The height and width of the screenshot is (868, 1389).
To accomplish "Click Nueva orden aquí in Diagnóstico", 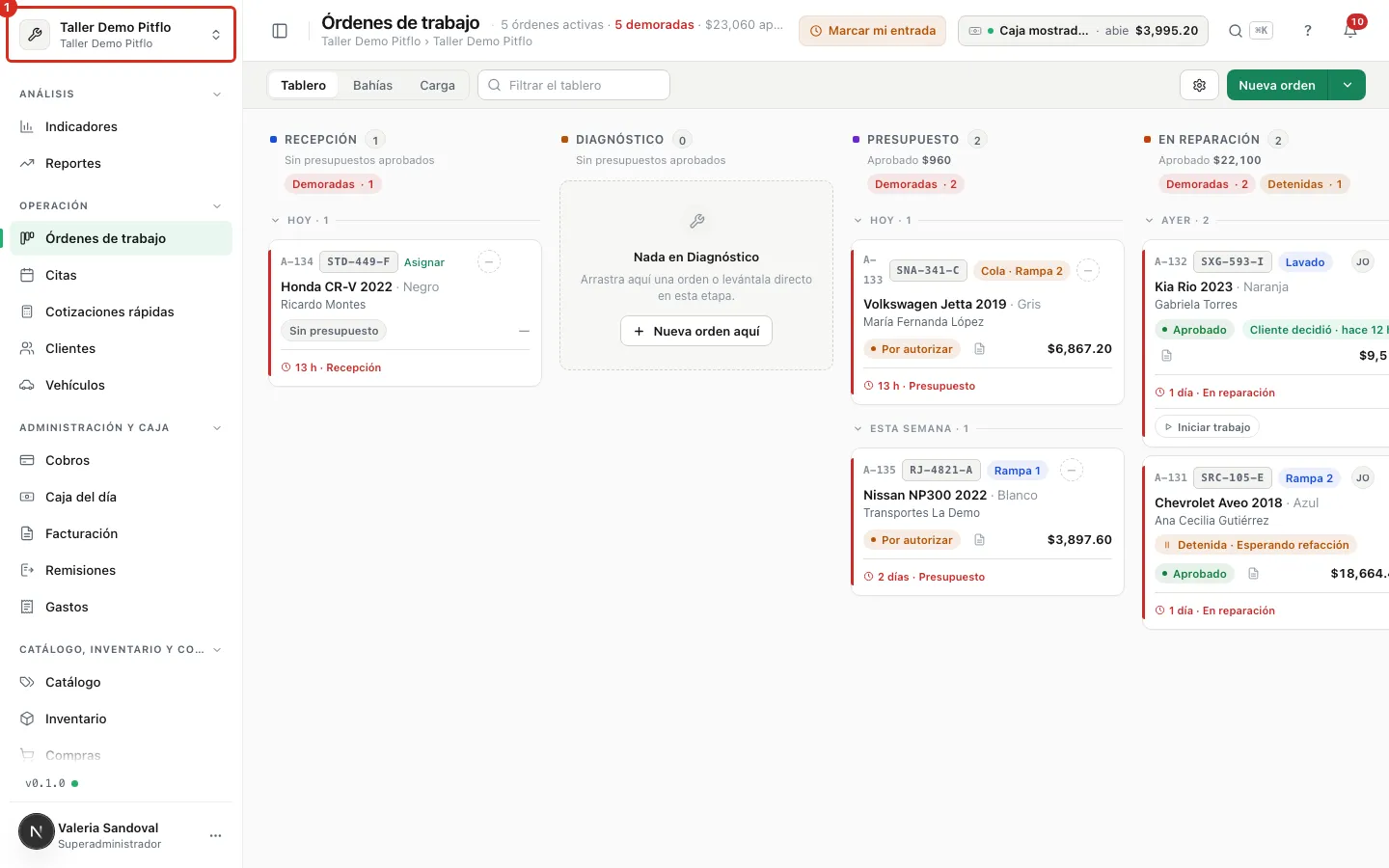I will (696, 331).
